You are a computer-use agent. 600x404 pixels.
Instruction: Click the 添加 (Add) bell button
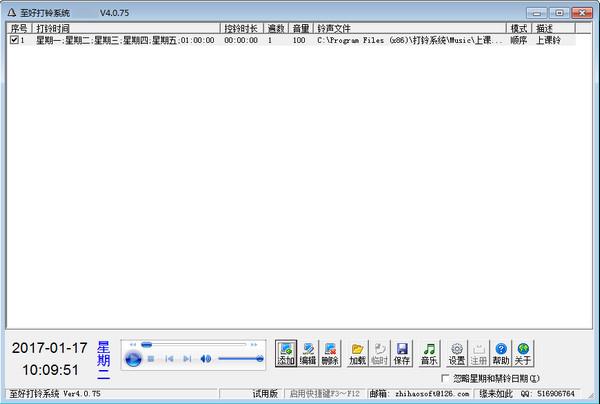[x=286, y=352]
